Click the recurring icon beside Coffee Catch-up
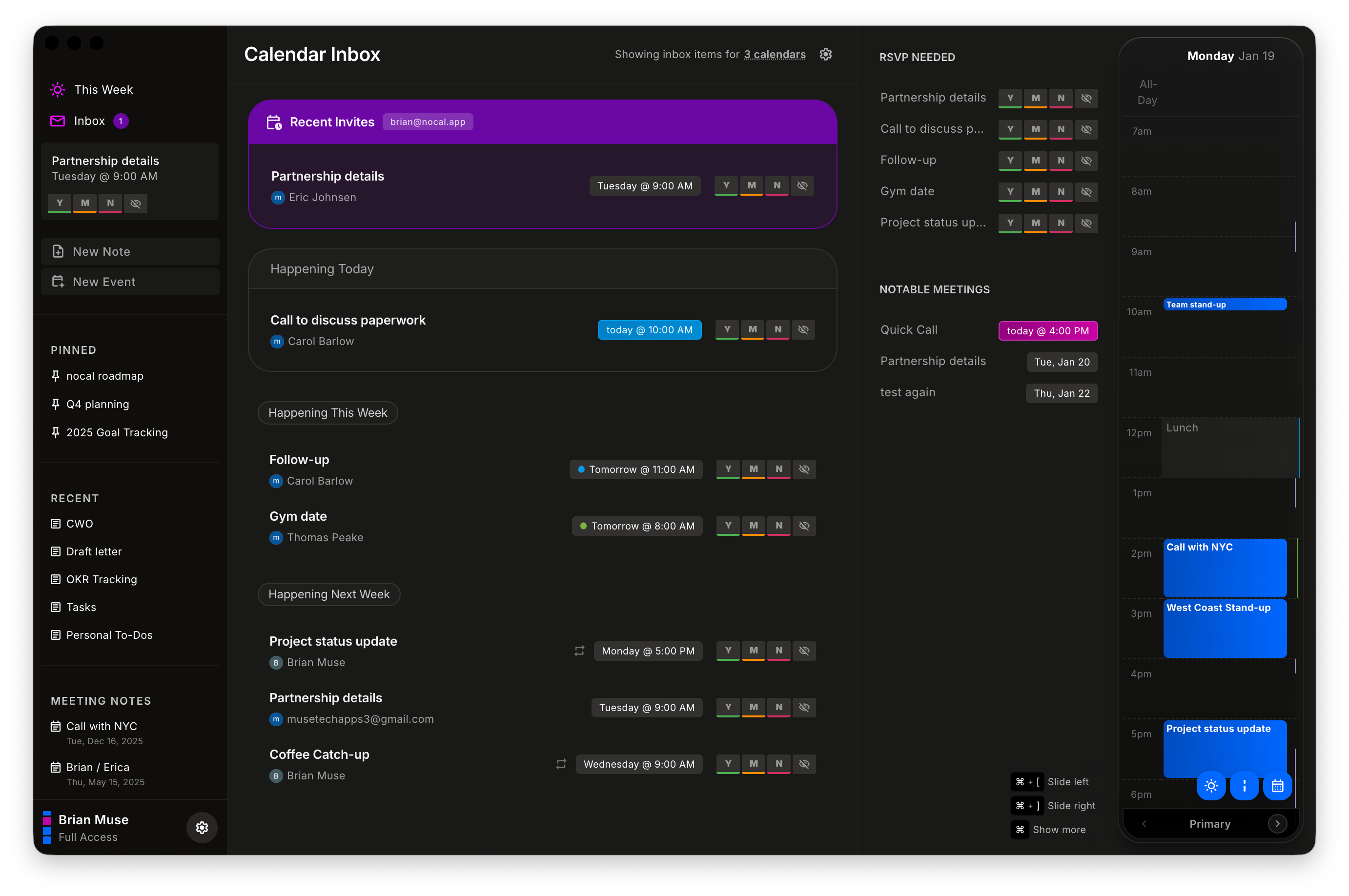1349x896 pixels. (x=561, y=764)
